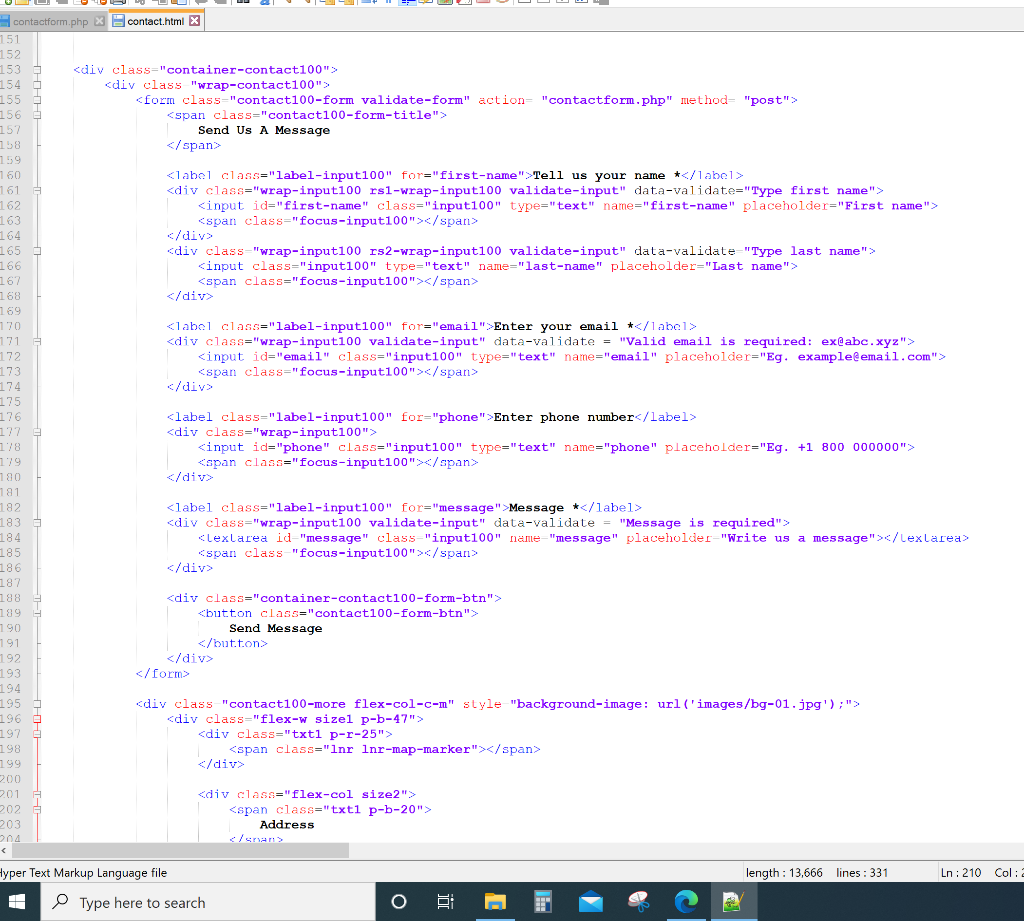Collapse the form-btn container at line 188
Screen dimensions: 1024x921
[37, 598]
